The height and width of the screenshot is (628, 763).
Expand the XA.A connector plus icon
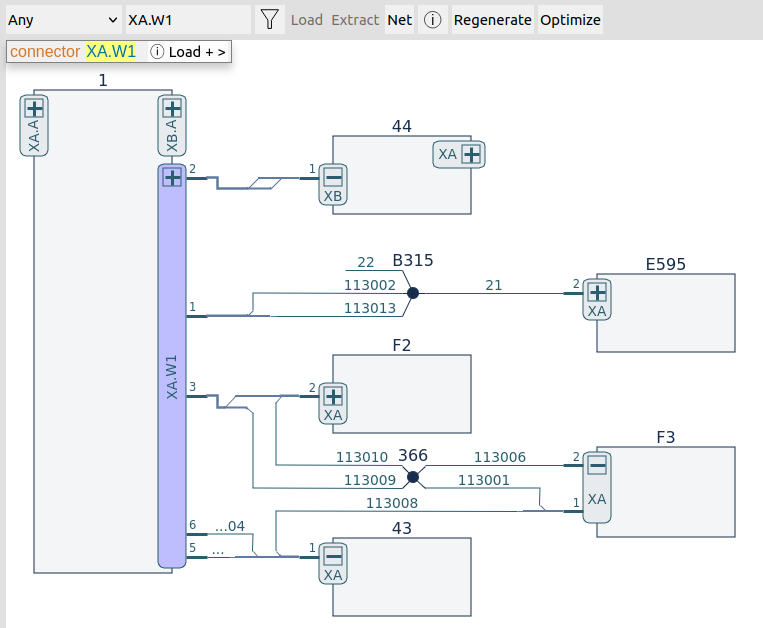35,109
